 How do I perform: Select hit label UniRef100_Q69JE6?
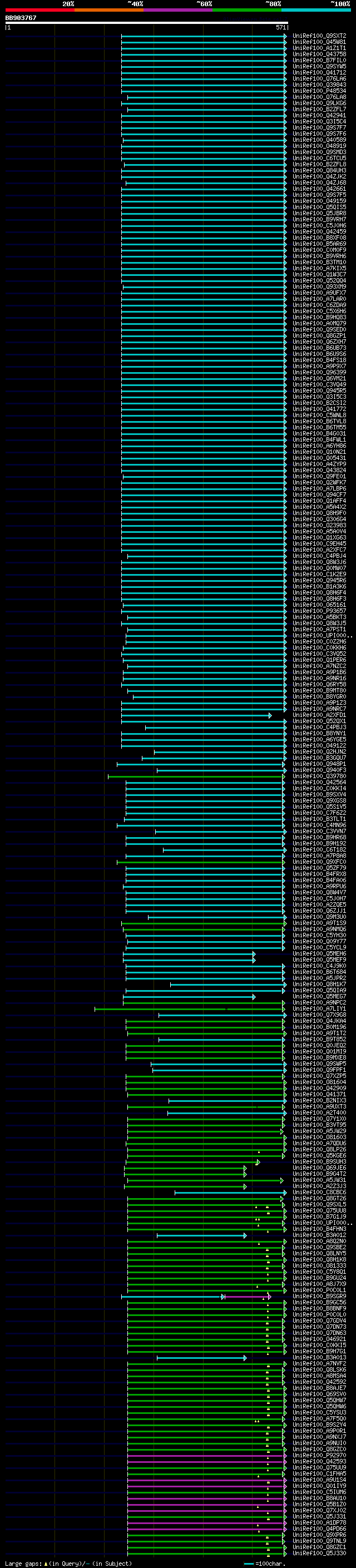pyautogui.click(x=319, y=1168)
